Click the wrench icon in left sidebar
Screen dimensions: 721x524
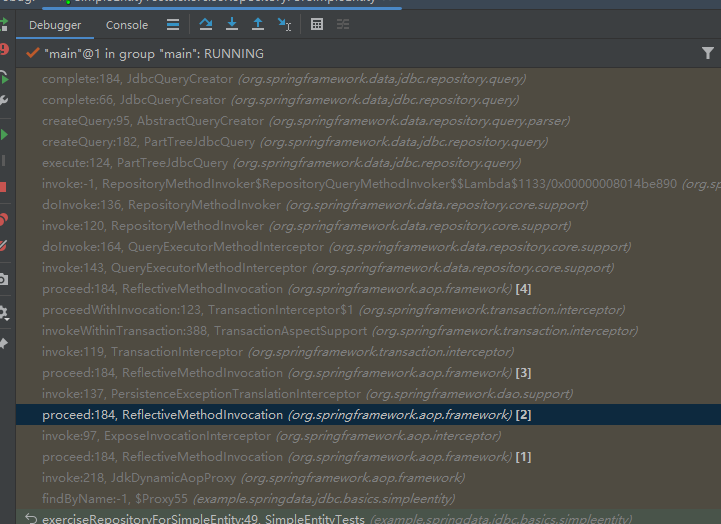[4, 100]
